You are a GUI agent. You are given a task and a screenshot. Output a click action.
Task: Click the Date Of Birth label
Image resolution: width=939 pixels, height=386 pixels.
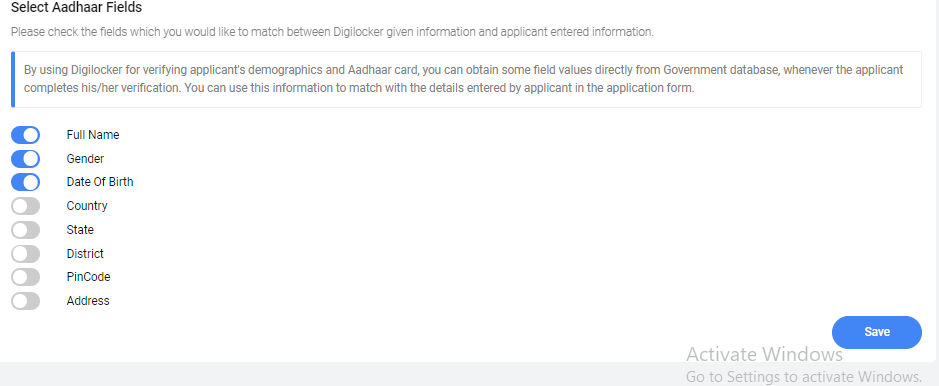pyautogui.click(x=100, y=182)
